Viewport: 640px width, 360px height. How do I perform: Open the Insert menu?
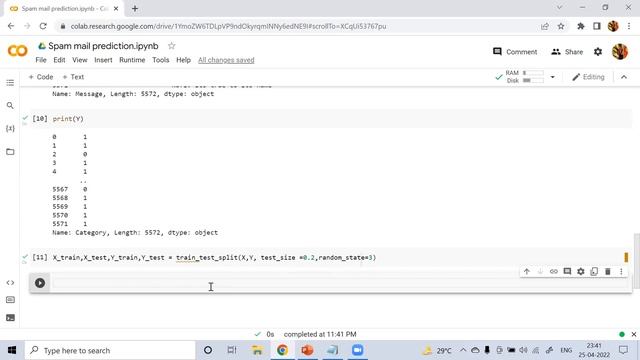coord(103,60)
